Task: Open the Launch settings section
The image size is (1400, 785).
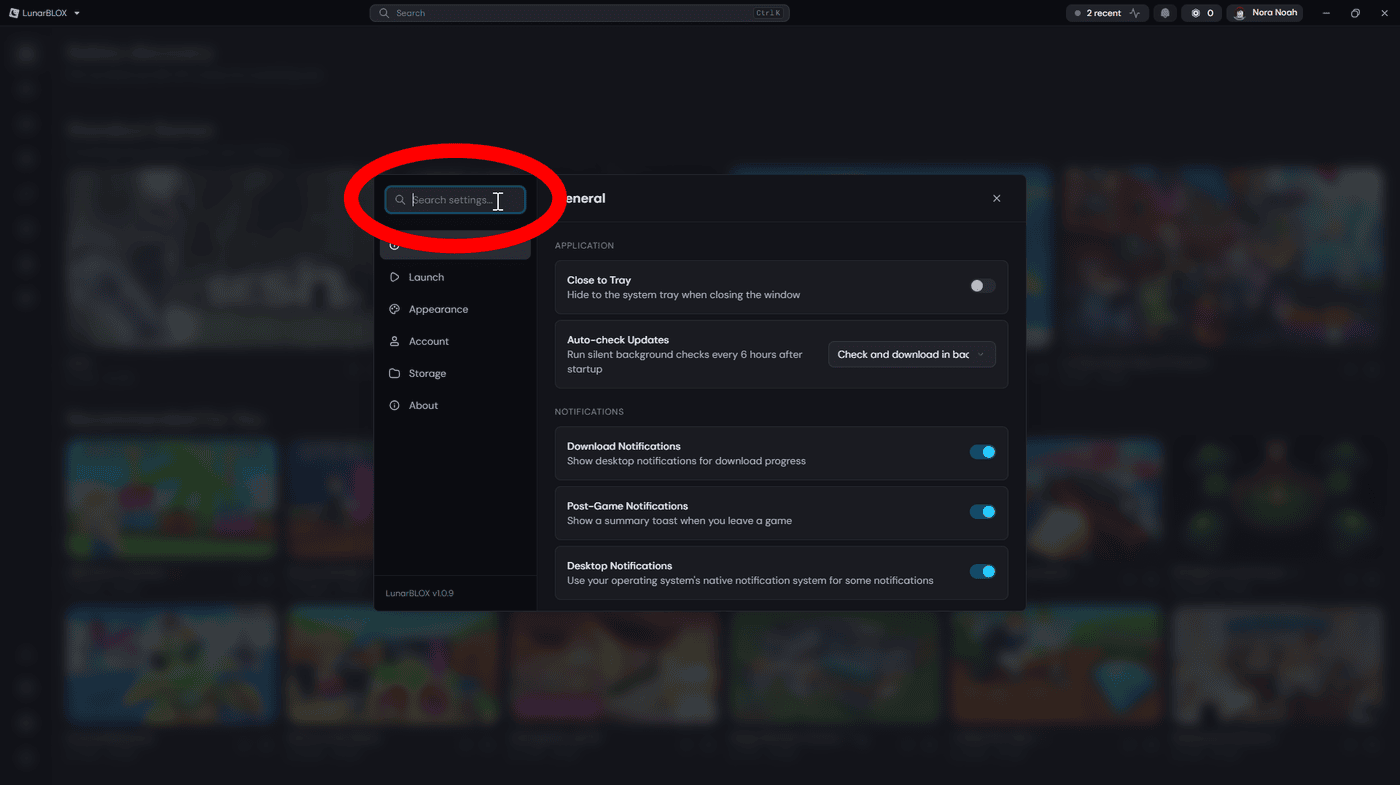Action: [x=455, y=277]
